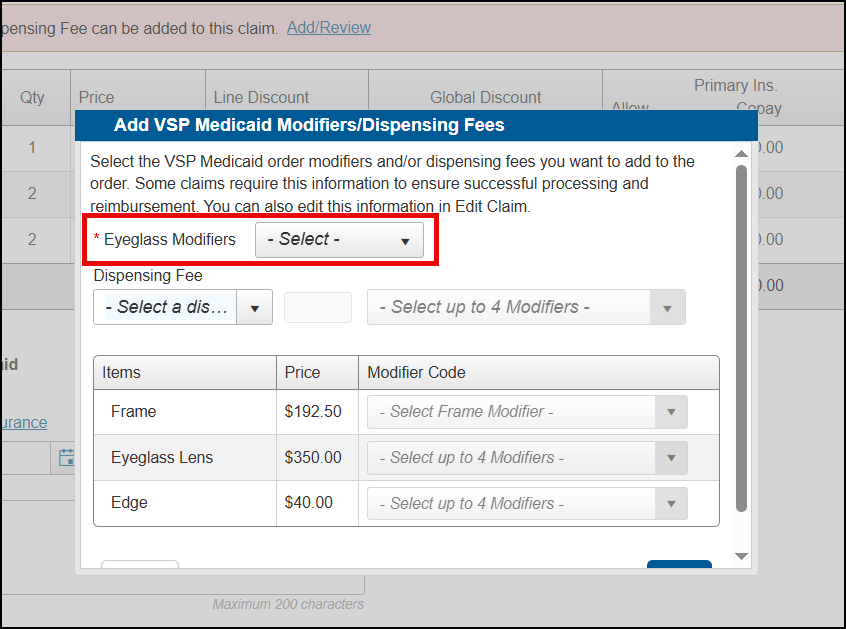846x629 pixels.
Task: Click the dialog scrollbar up arrow
Action: coord(741,154)
